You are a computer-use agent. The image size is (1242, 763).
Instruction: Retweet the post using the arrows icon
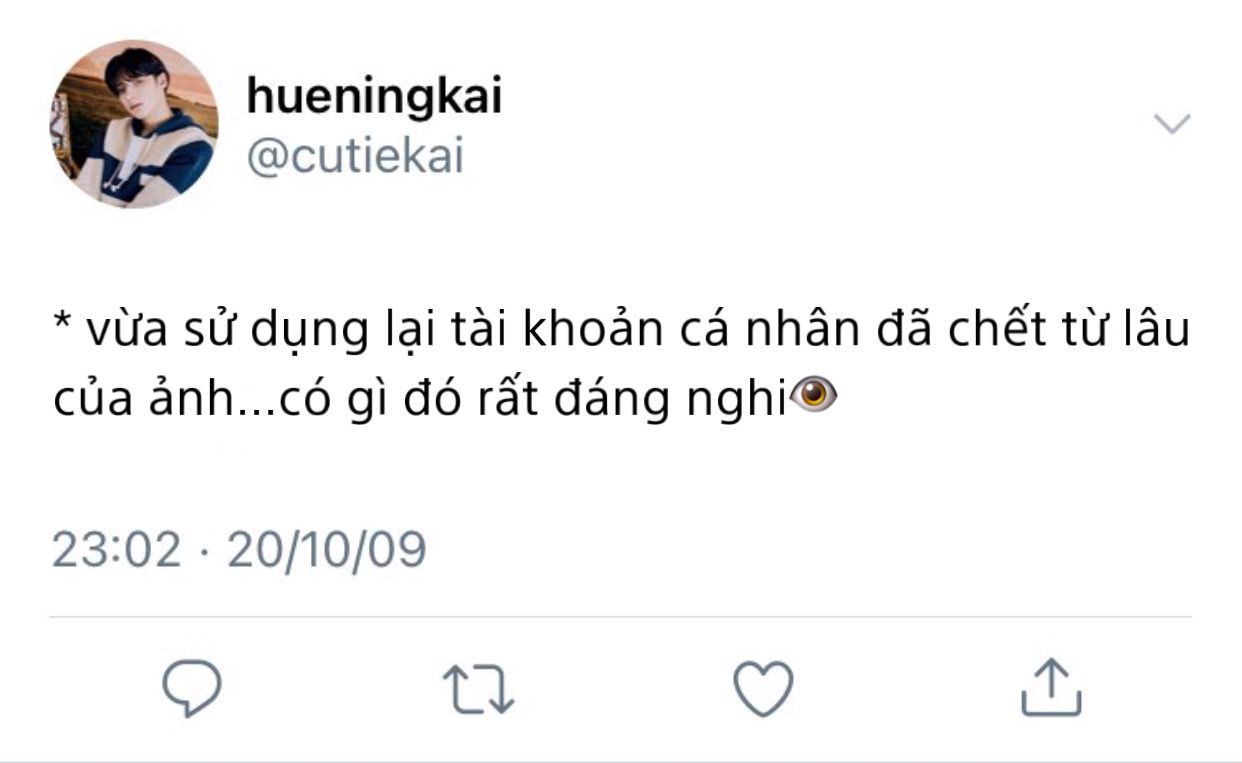[478, 689]
